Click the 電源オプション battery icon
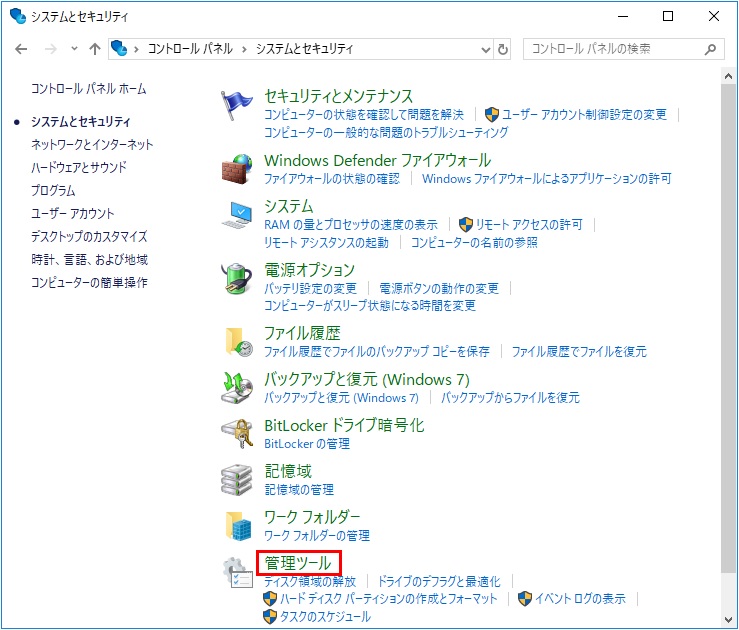Screen dimensions: 739x630 coord(237,278)
